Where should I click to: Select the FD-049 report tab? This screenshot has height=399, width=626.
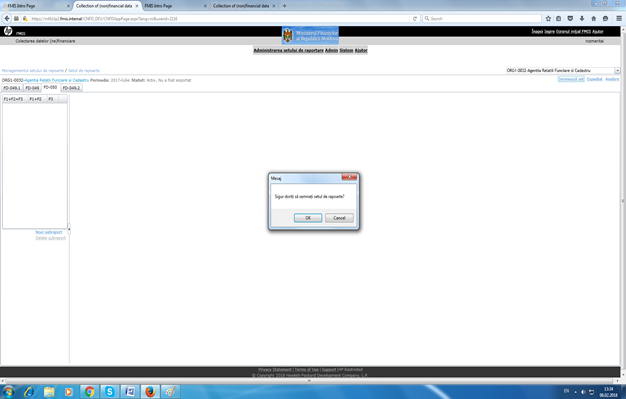(32, 88)
